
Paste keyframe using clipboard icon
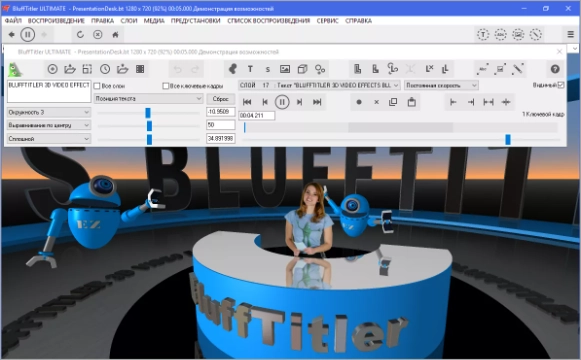pyautogui.click(x=411, y=102)
